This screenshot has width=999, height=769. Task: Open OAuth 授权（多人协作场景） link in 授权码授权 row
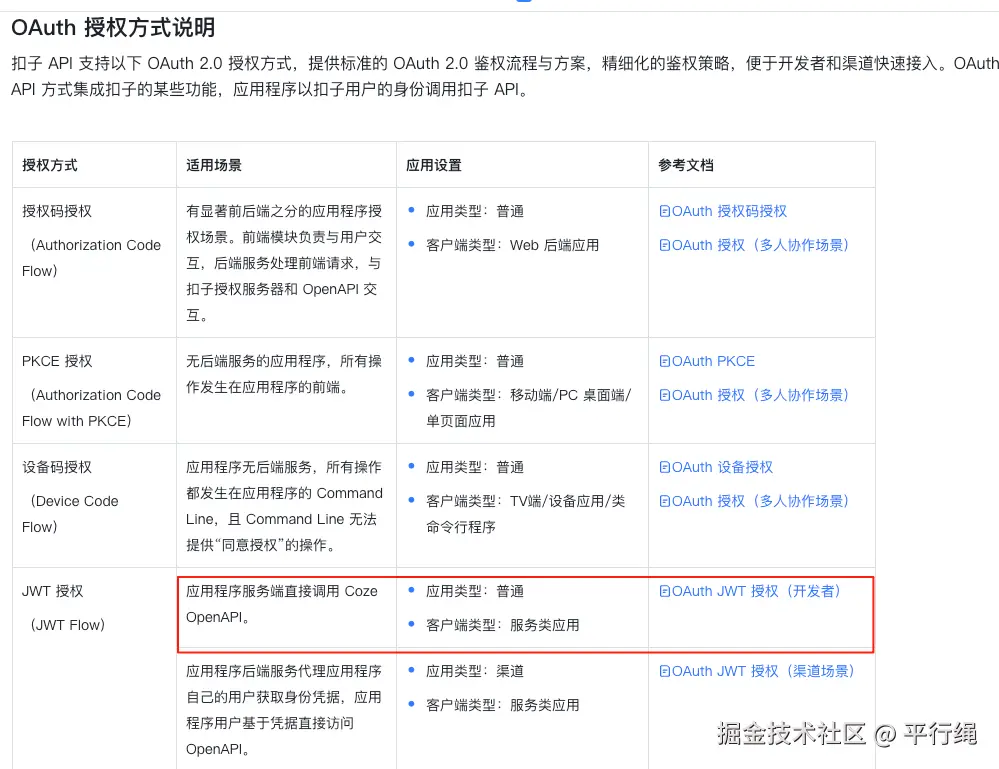754,245
